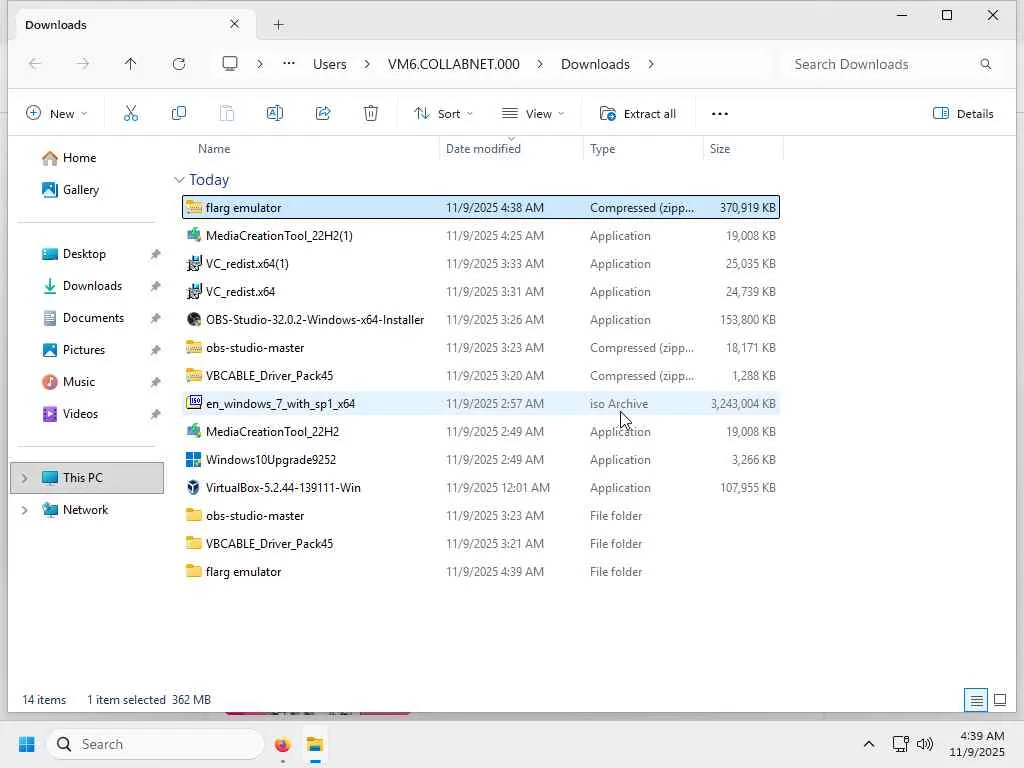Screen dimensions: 1024x768
Task: Refresh the Downloads folder
Action: point(178,64)
